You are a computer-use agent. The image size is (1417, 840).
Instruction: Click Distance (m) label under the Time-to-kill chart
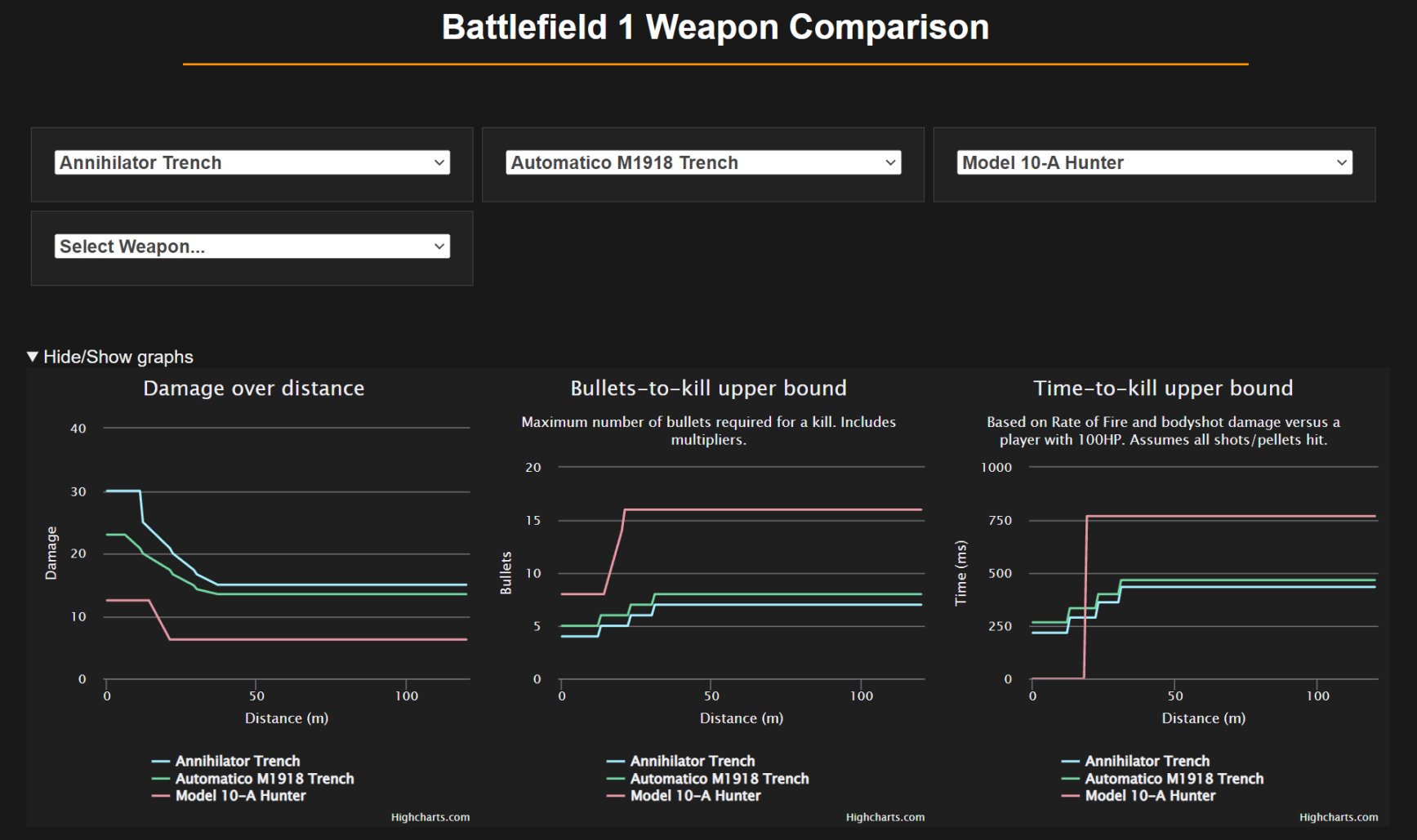pyautogui.click(x=1204, y=718)
